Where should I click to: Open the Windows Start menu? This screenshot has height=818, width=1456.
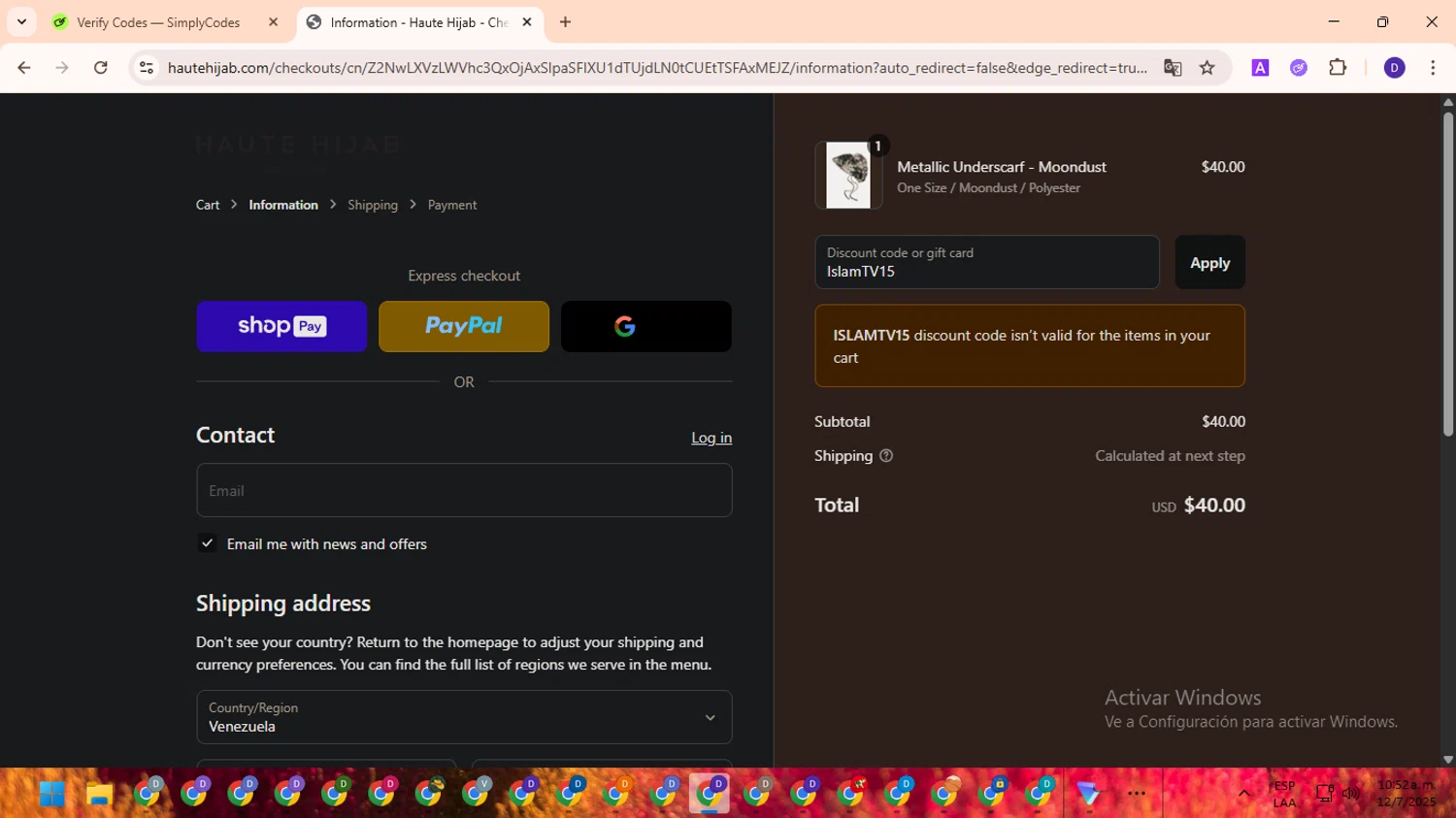click(51, 794)
